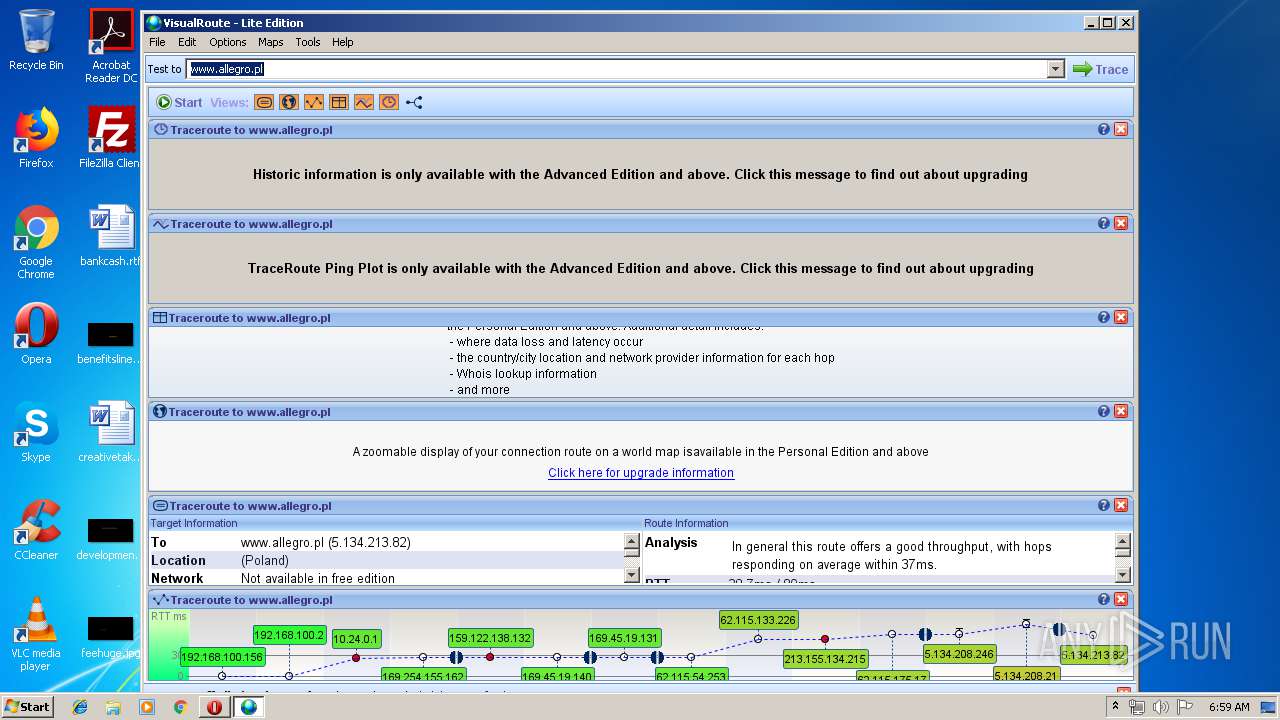
Task: Open the Help menu
Action: click(x=343, y=42)
